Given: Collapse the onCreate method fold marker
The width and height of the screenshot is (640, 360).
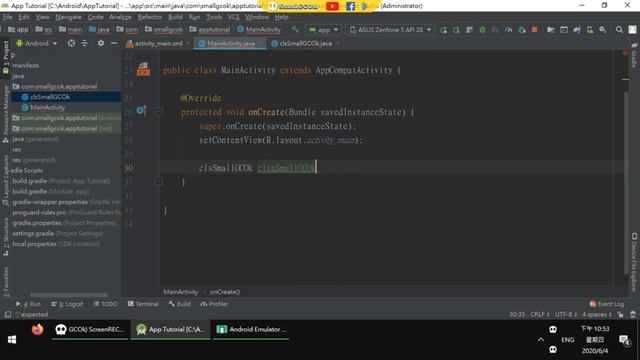Looking at the screenshot, I should [159, 111].
